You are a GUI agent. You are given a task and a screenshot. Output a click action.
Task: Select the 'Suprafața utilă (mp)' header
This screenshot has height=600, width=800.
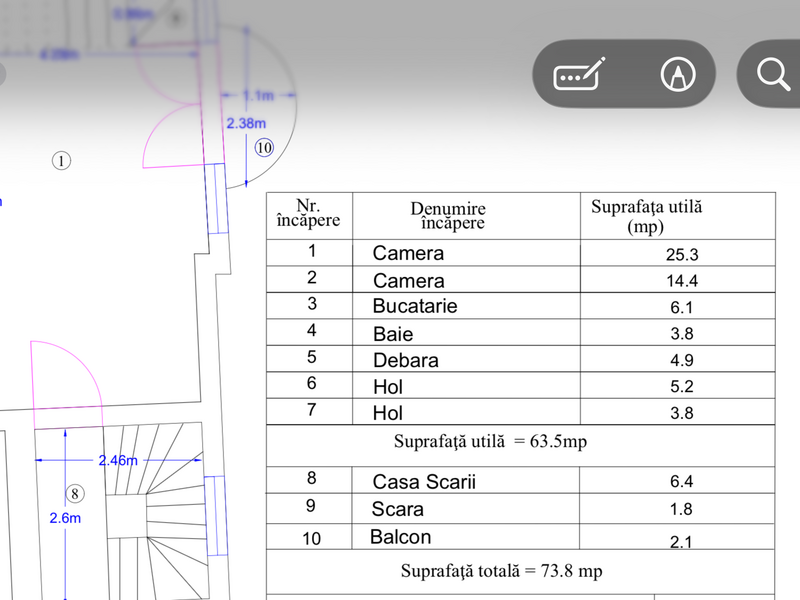[x=646, y=216]
